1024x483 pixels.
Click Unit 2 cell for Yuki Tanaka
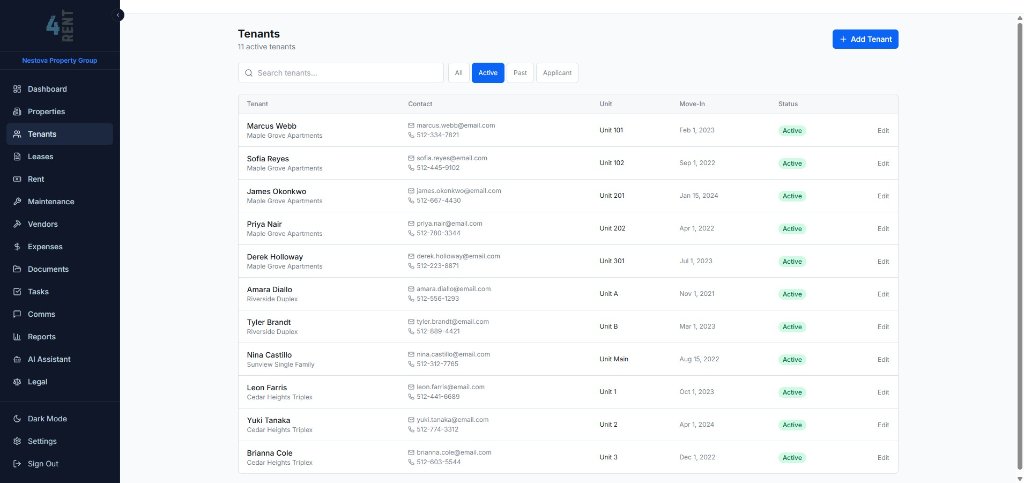[x=608, y=425]
